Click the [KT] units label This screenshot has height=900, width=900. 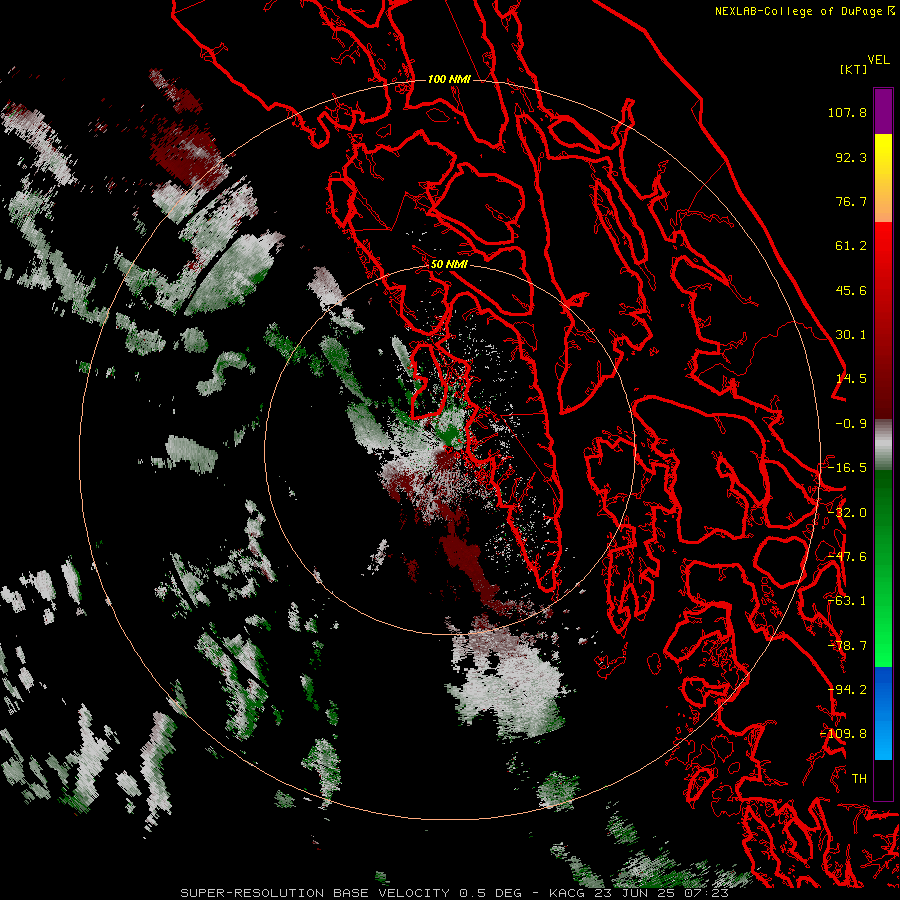(854, 69)
